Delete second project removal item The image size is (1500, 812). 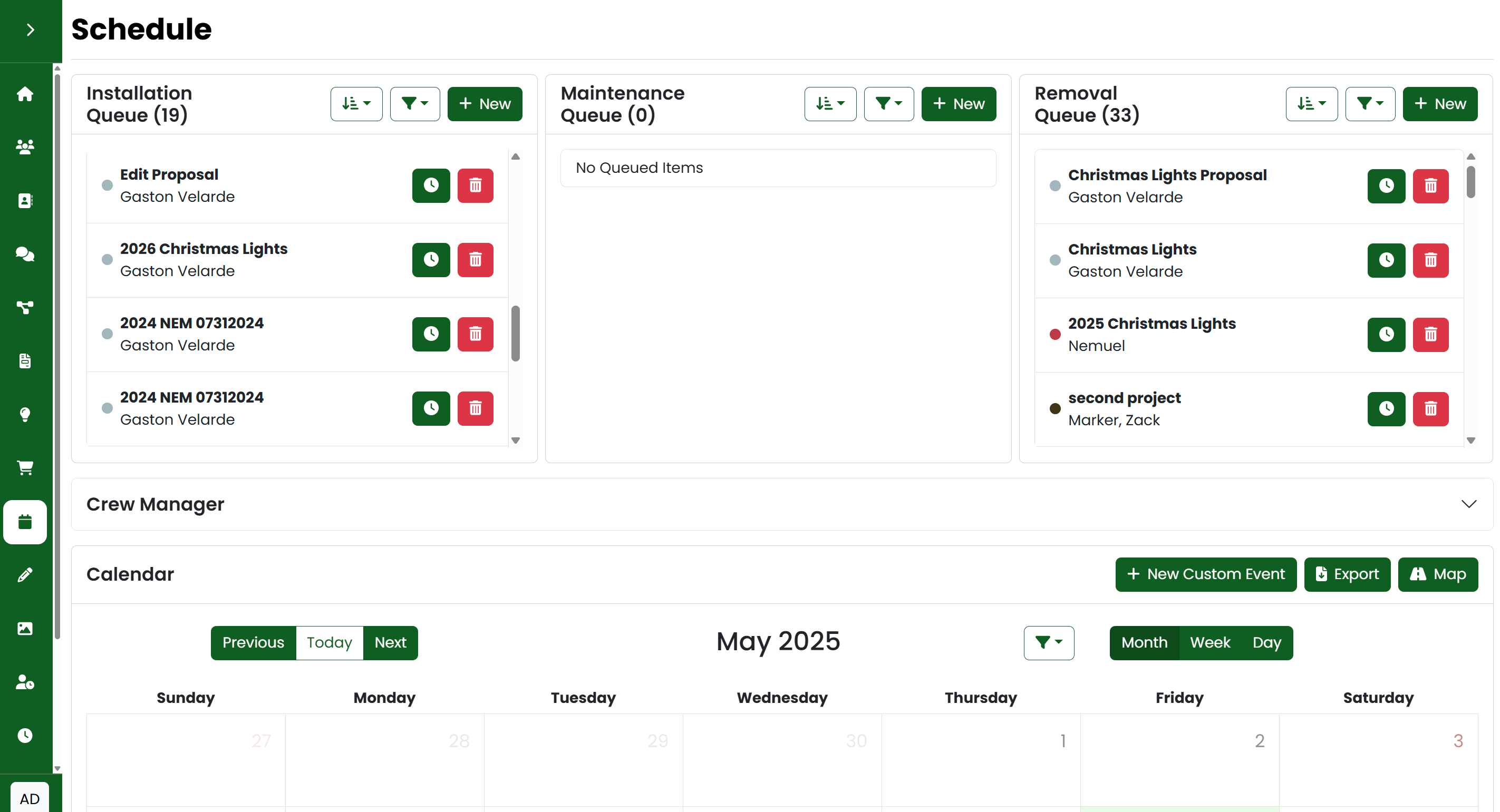point(1431,408)
